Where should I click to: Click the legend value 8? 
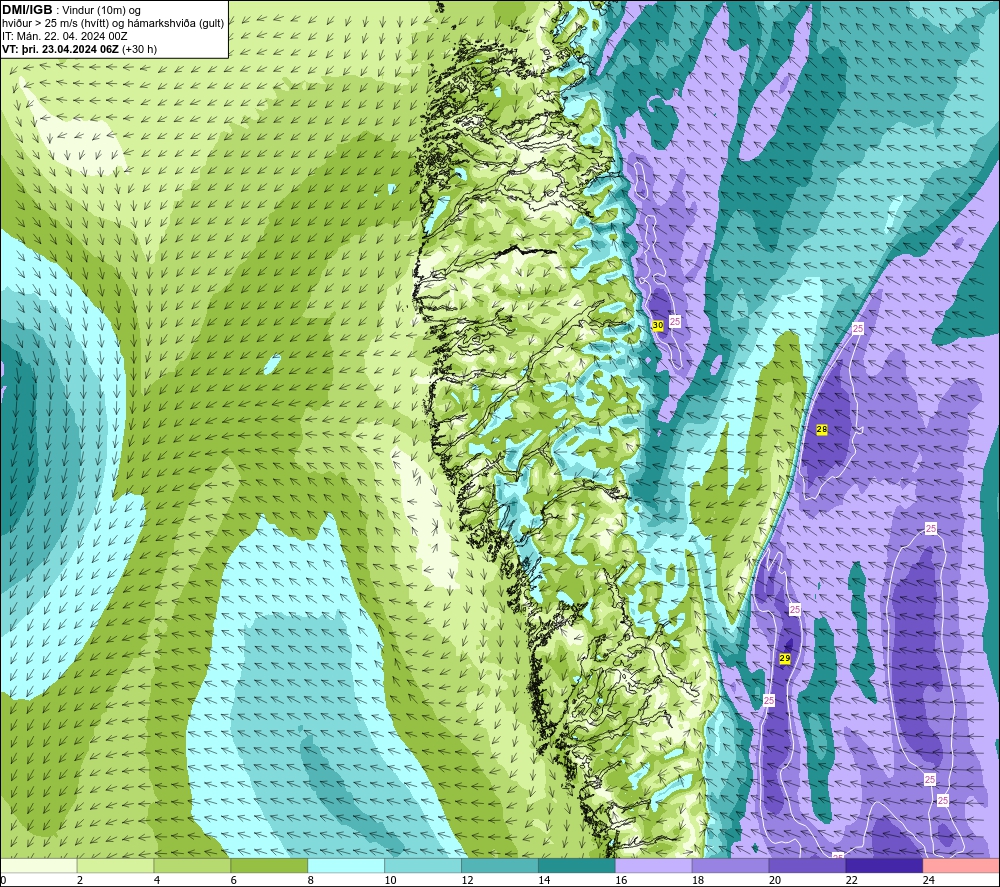[311, 880]
